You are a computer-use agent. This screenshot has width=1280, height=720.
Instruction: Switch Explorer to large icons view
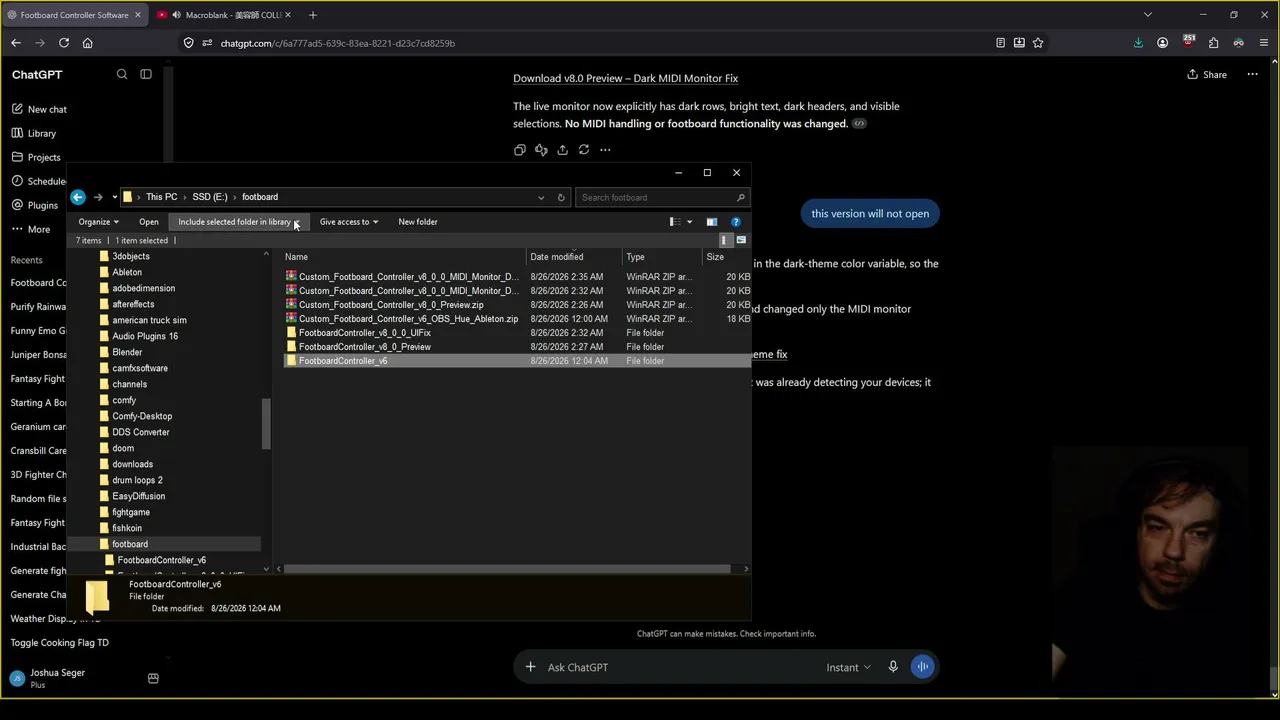[x=741, y=240]
